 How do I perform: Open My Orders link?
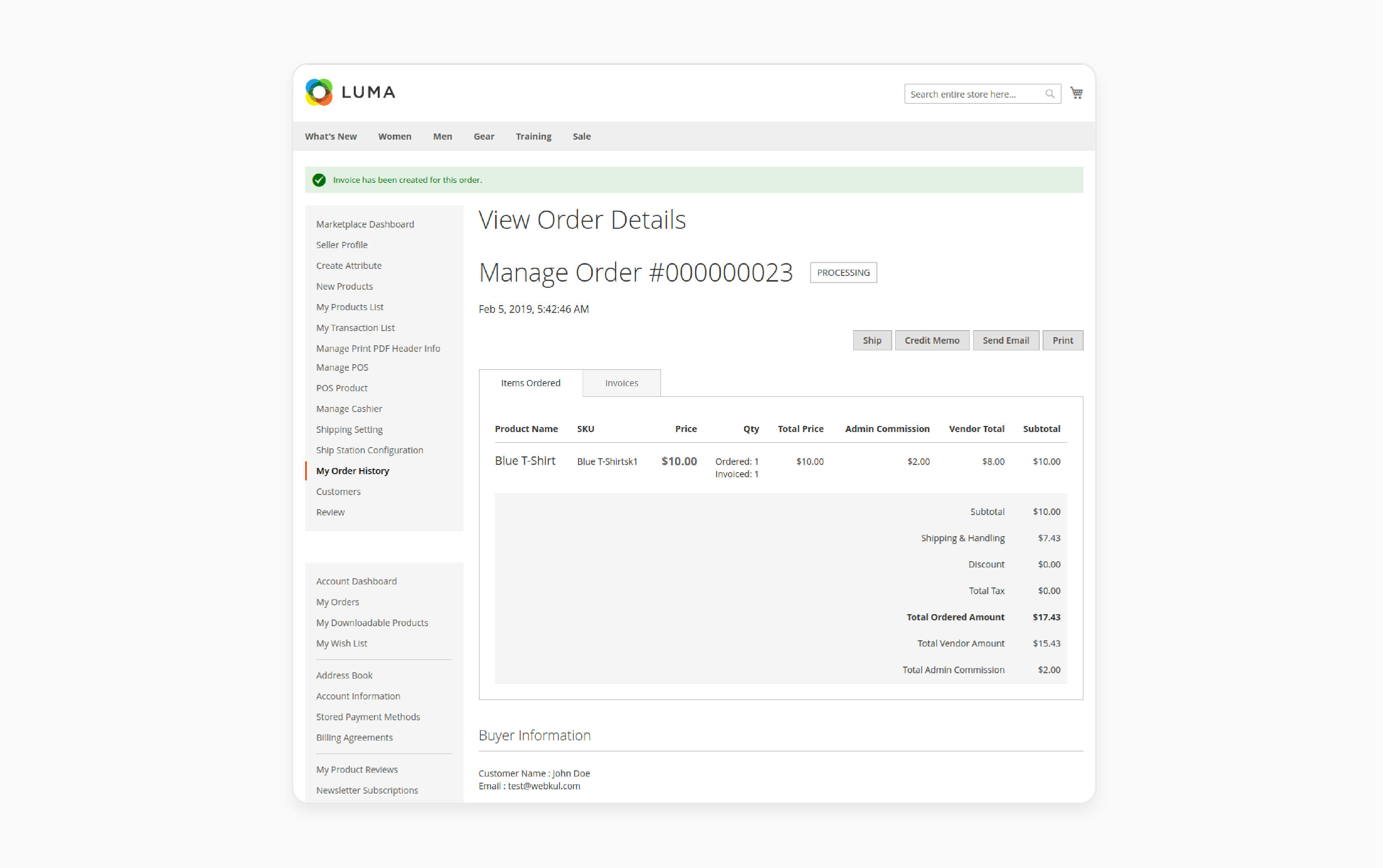pos(337,602)
